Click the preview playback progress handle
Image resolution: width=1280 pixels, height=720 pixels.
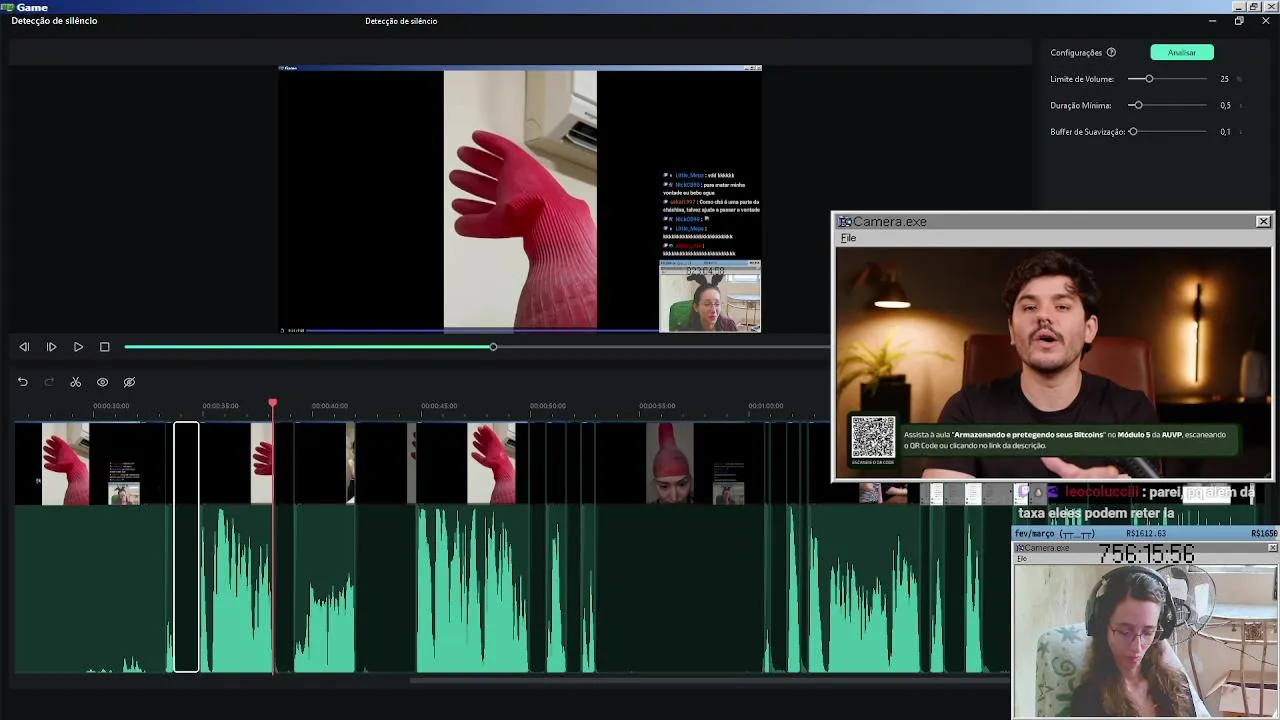pos(493,347)
